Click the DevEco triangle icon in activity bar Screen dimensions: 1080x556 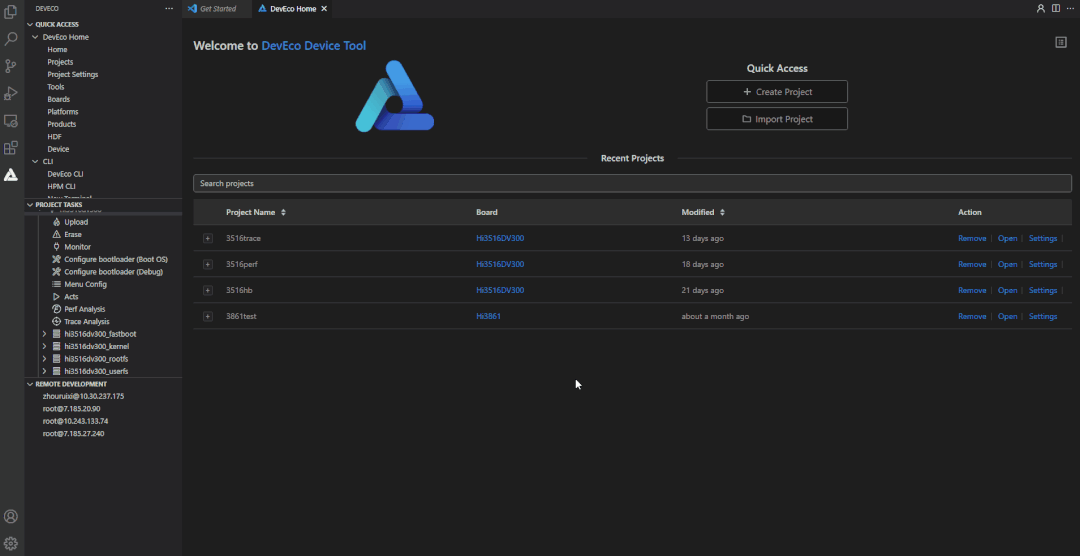[x=11, y=174]
